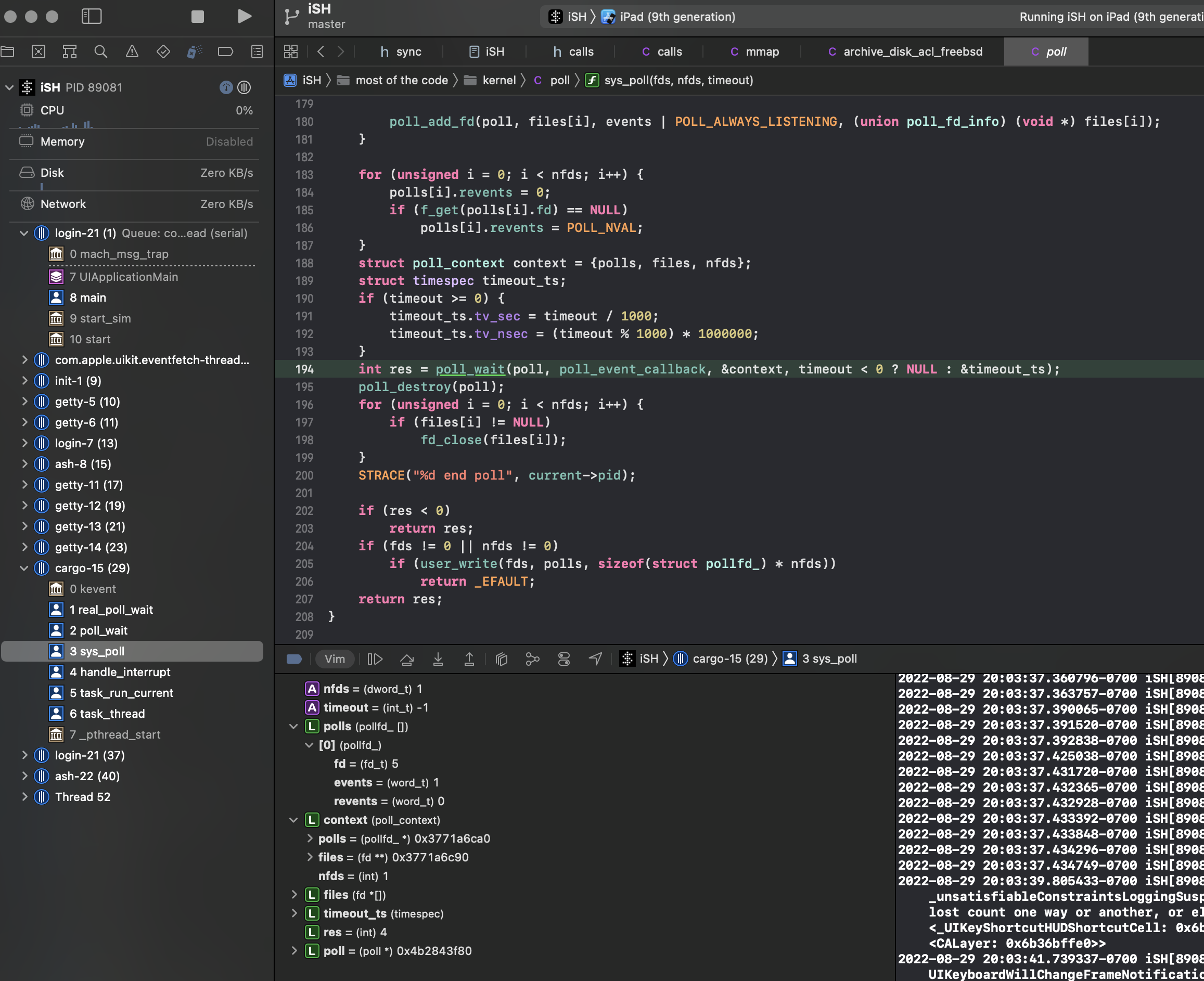Click 'most of the code' breadcrumb
Viewport: 1204px width, 981px height.
click(x=393, y=80)
